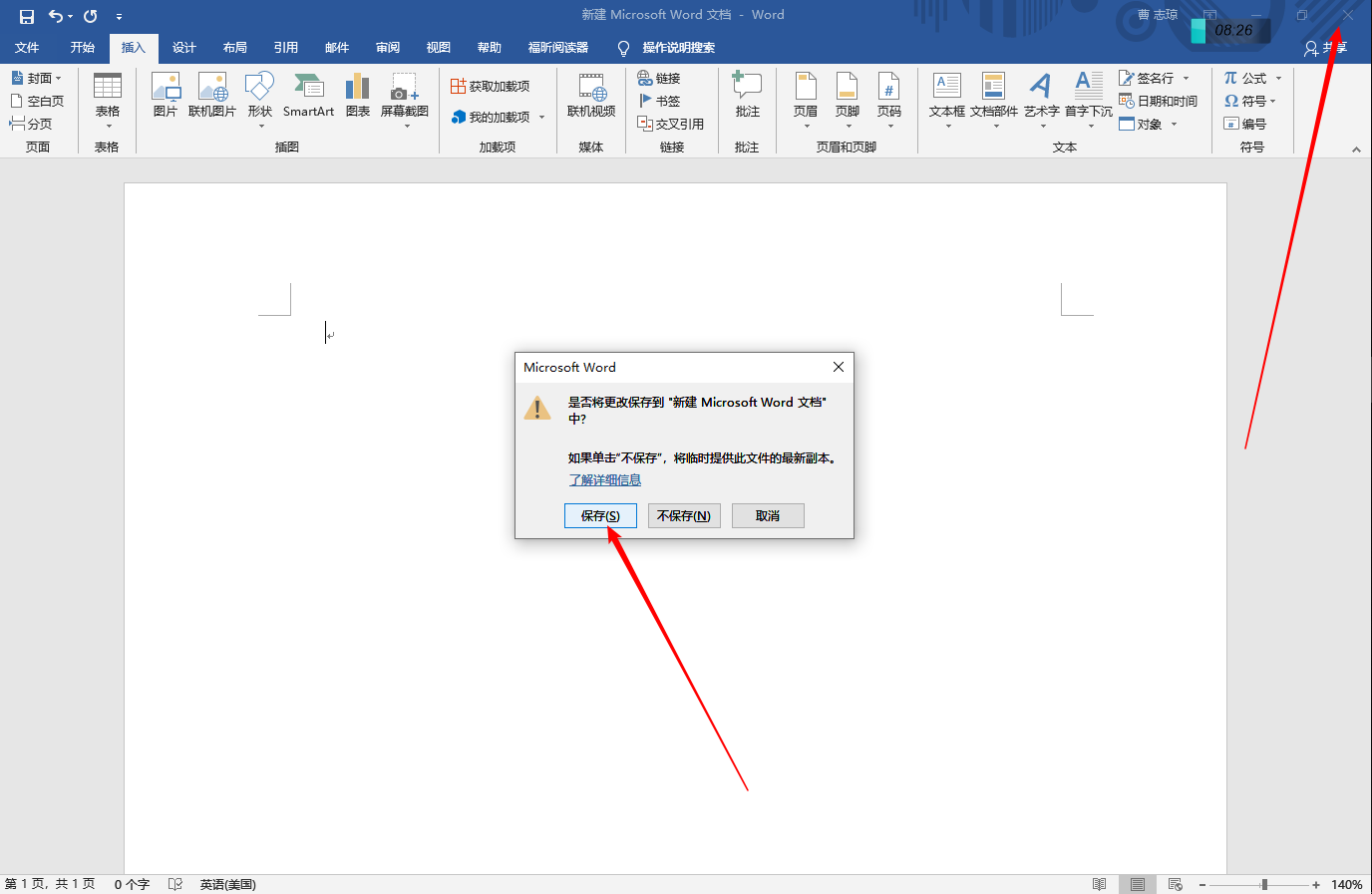1372x894 pixels.
Task: Insert 日期和时间 date and time
Action: click(1159, 101)
